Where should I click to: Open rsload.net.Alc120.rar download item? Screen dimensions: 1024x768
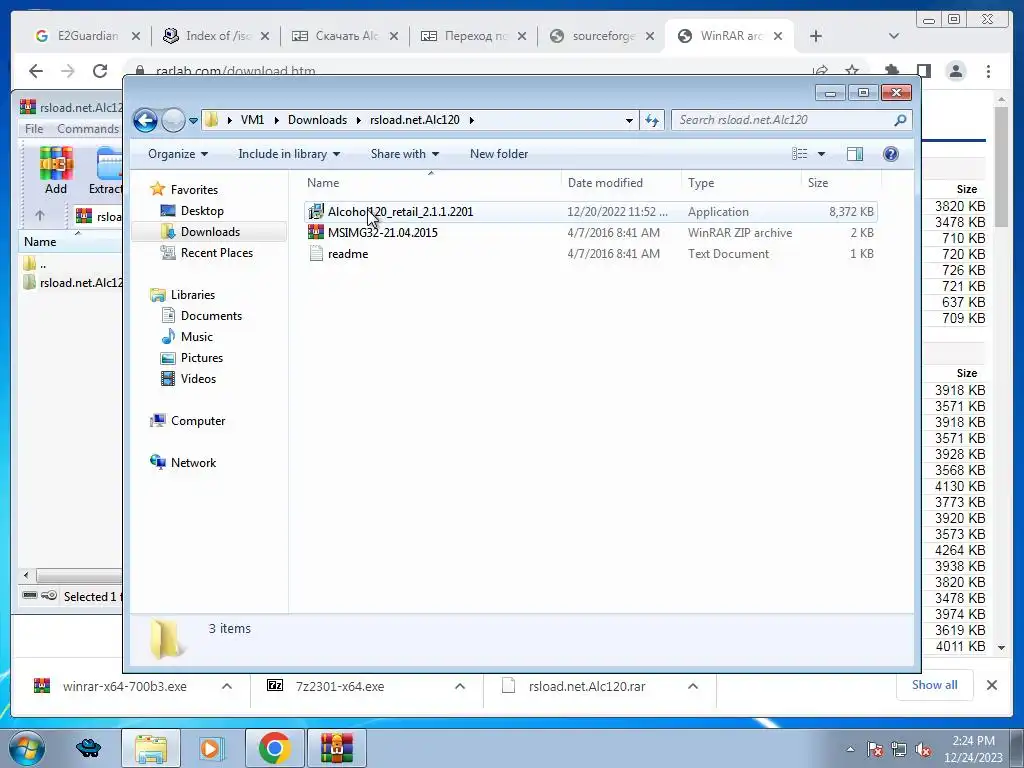(586, 686)
